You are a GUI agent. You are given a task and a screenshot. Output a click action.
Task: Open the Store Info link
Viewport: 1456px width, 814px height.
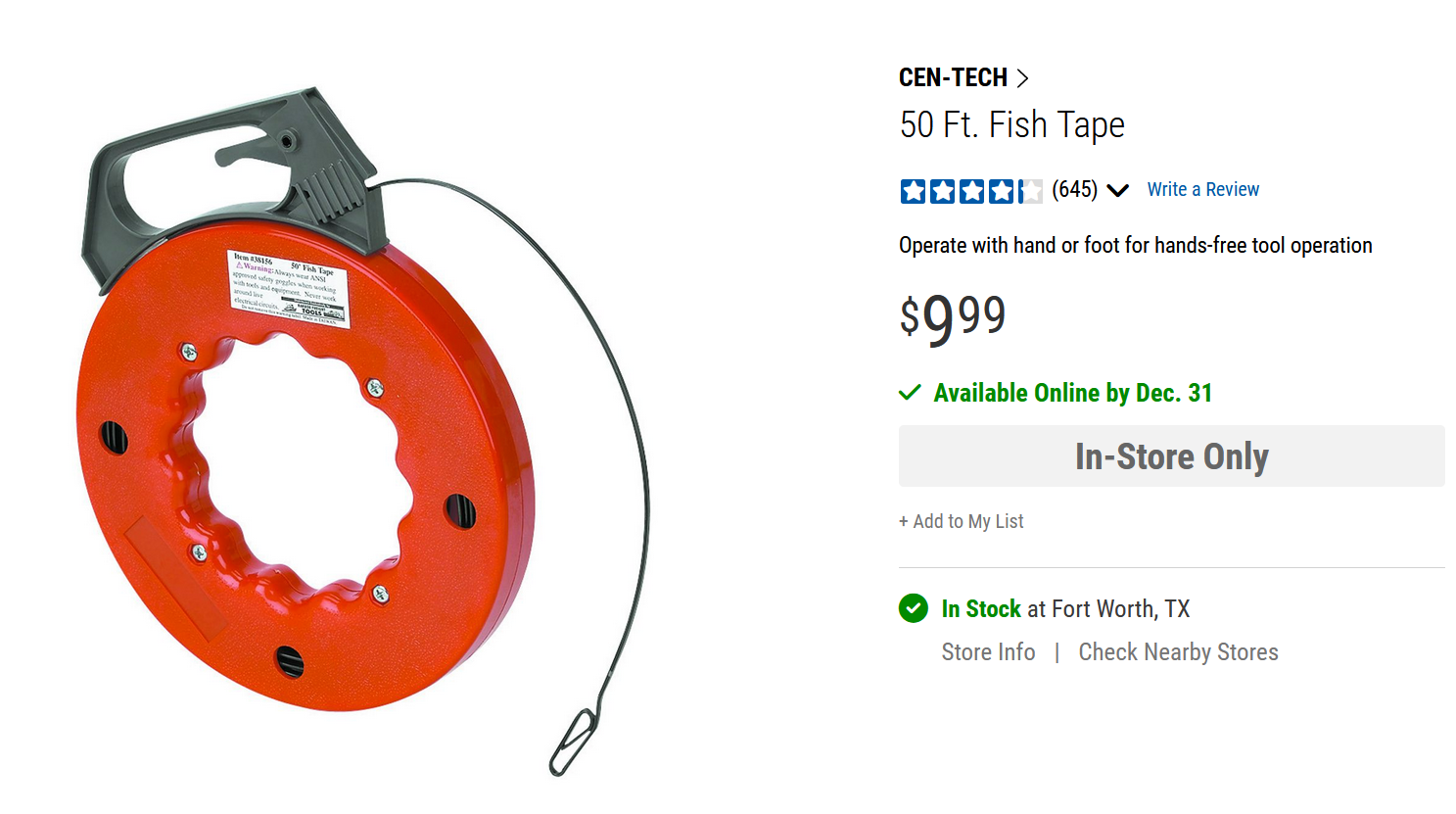pyautogui.click(x=988, y=652)
